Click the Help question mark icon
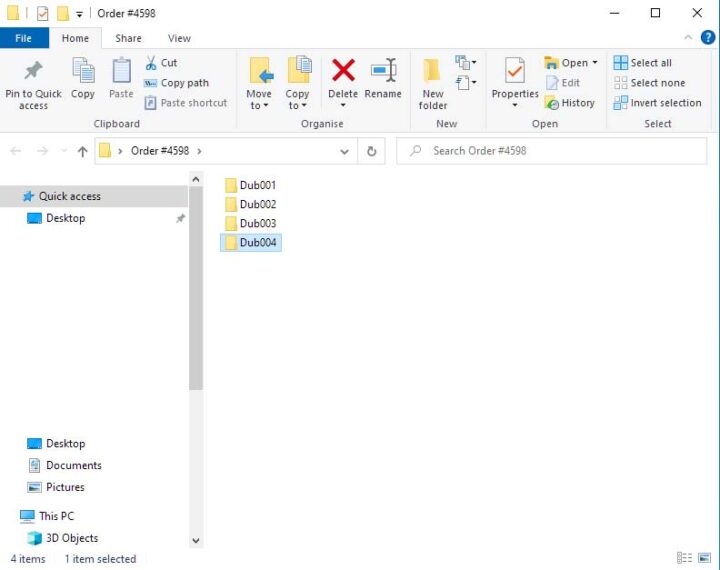 (707, 38)
